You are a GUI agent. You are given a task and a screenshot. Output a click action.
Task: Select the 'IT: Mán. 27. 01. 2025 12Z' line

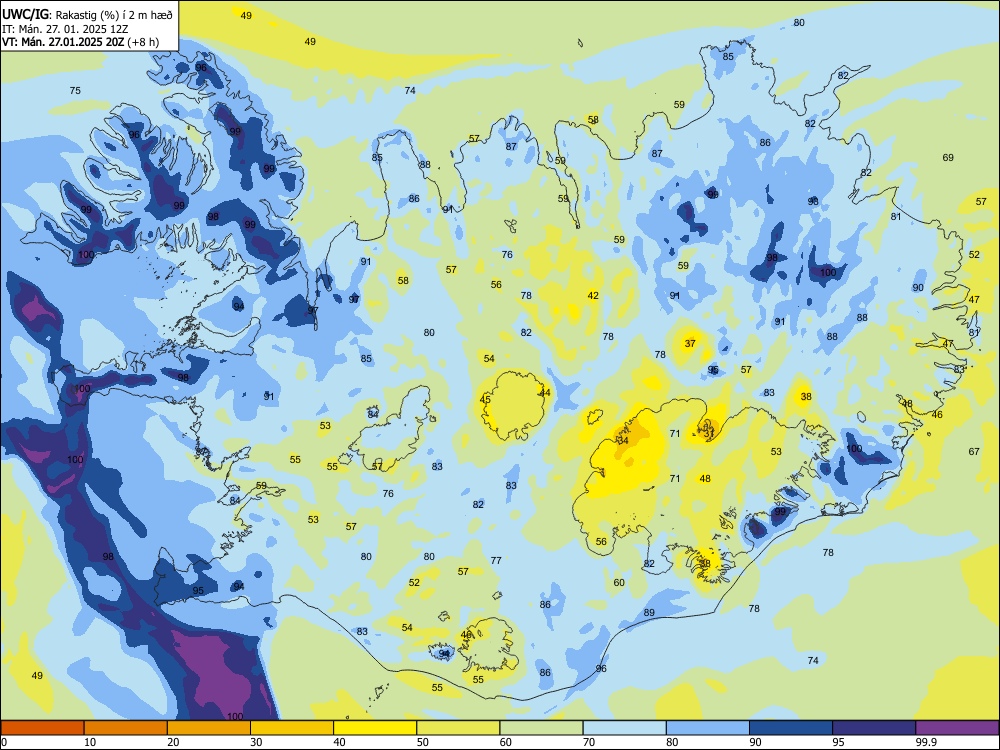64,29
